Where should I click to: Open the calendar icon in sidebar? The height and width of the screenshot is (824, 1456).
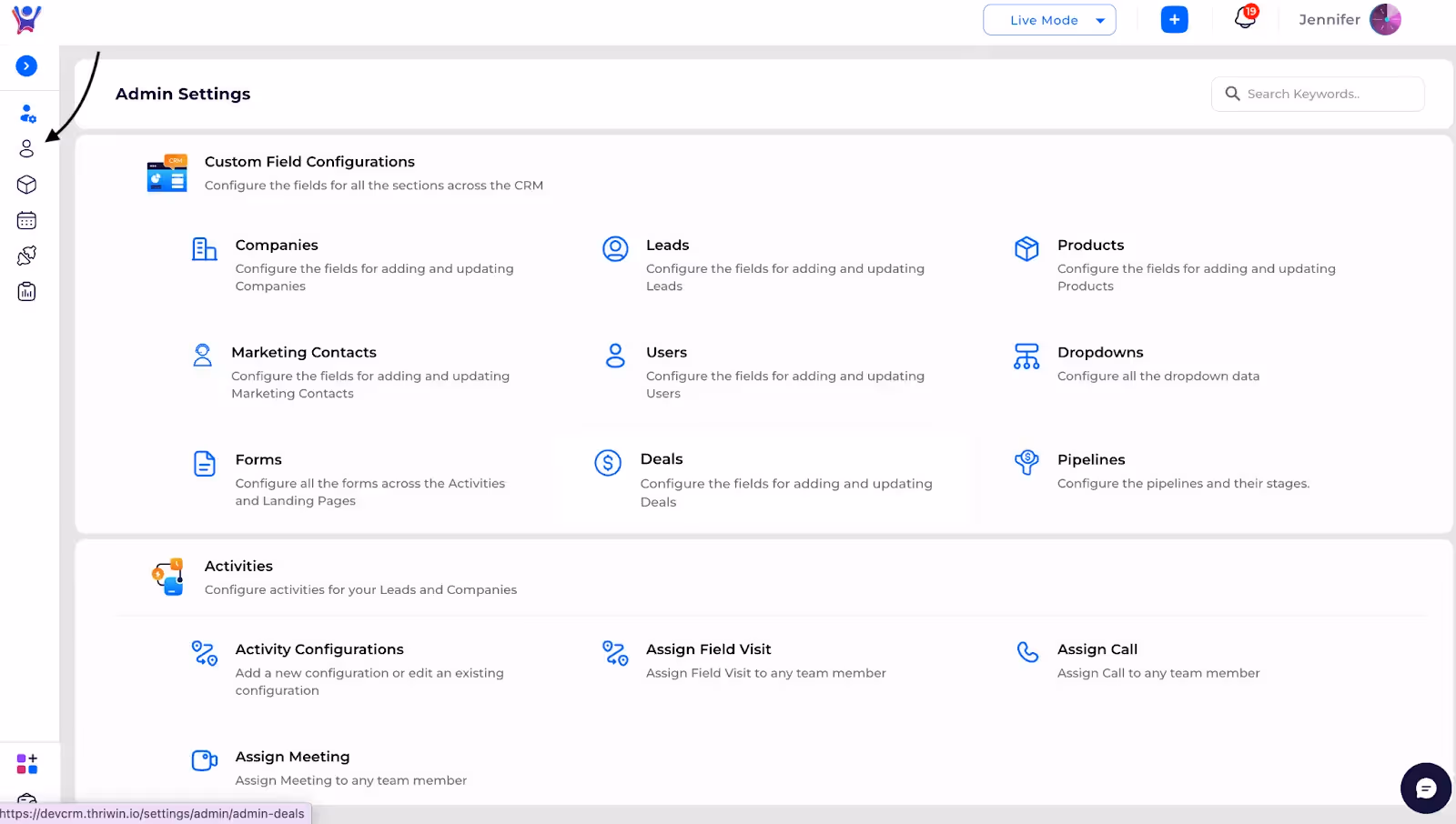click(26, 220)
